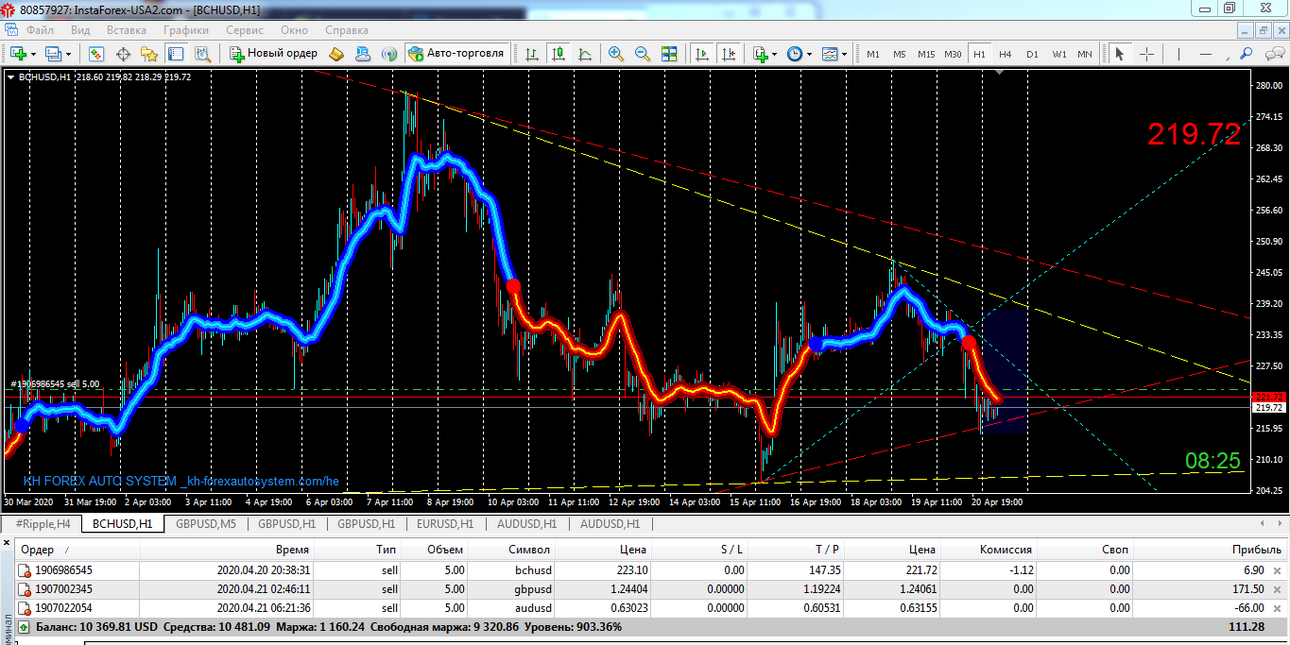
Task: Open Market Watch window icon
Action: pos(98,53)
